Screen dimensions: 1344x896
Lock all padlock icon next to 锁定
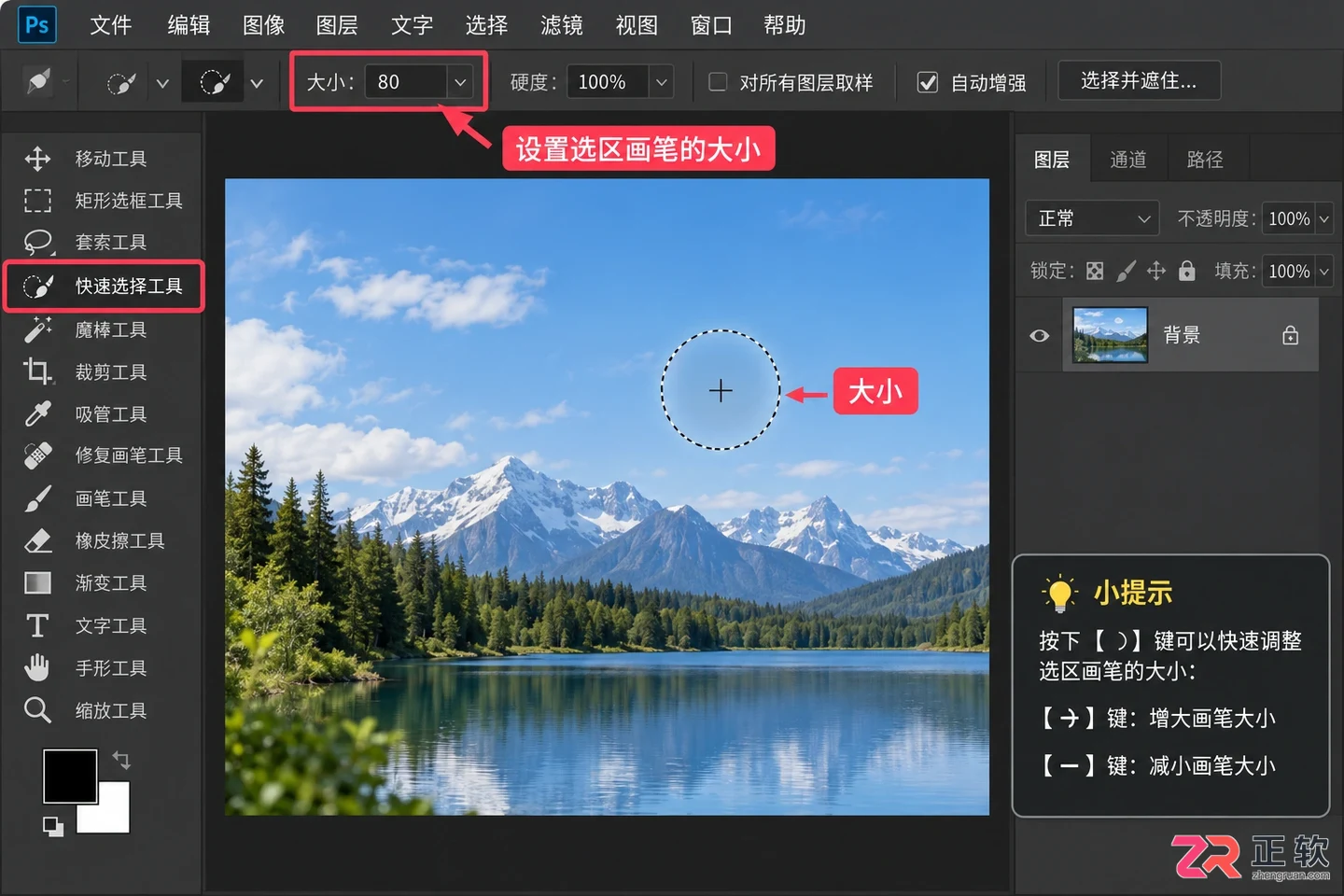[1187, 271]
